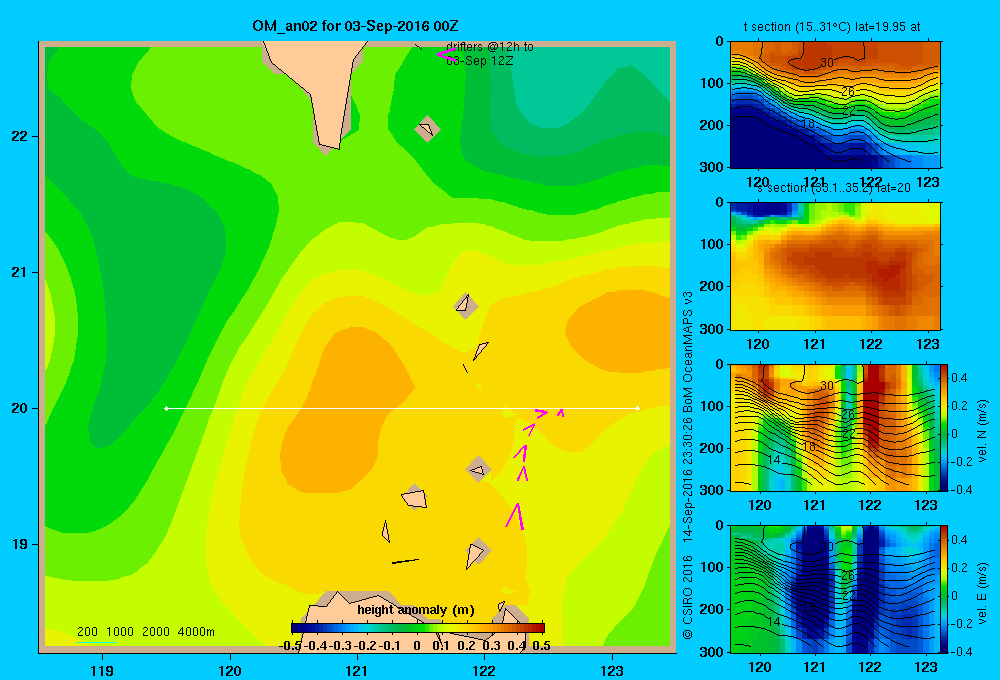The image size is (1000, 680).
Task: Click the island just south of 21°N near 121.8°E
Action: 466,305
